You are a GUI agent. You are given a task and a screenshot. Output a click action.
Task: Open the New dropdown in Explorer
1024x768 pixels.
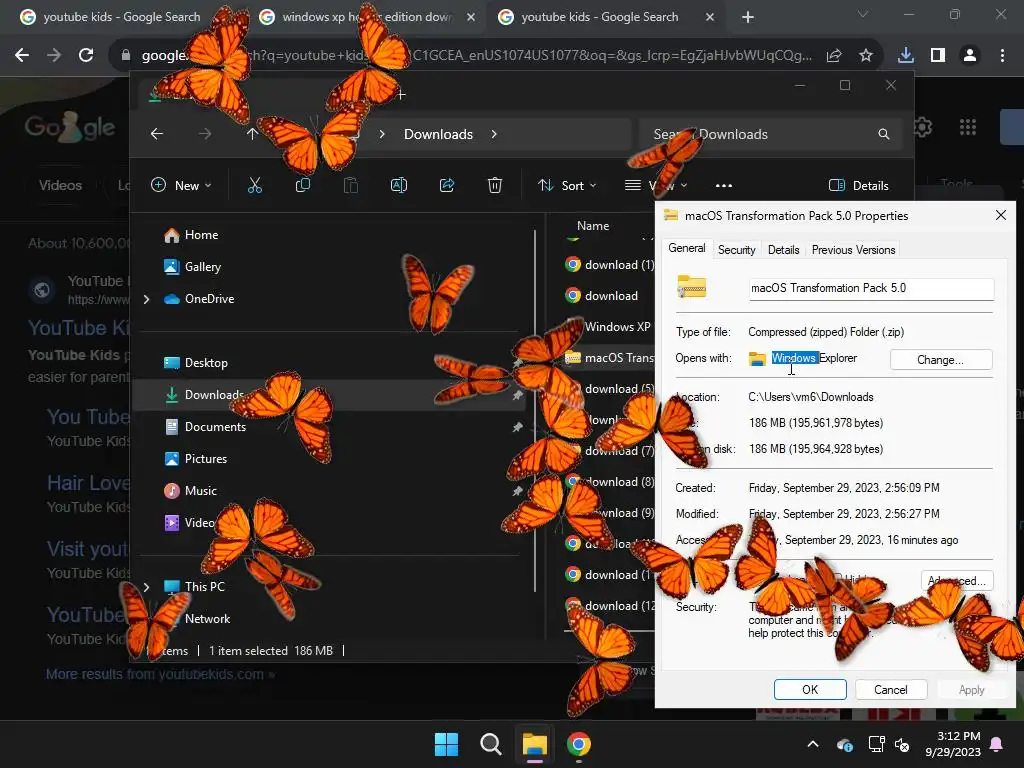181,185
